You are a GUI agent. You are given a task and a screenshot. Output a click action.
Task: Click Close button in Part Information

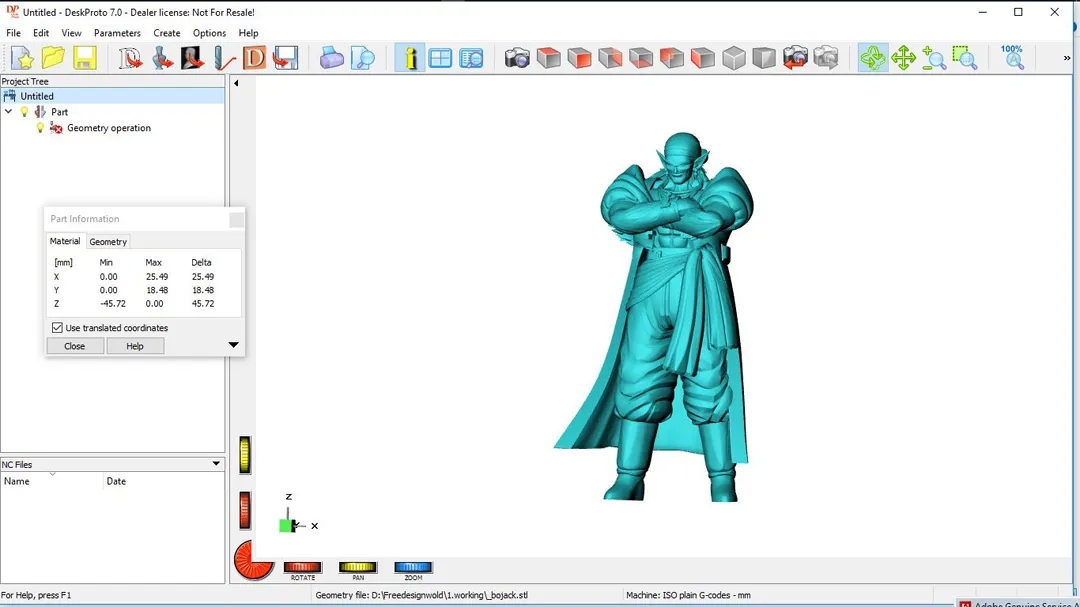(x=75, y=346)
